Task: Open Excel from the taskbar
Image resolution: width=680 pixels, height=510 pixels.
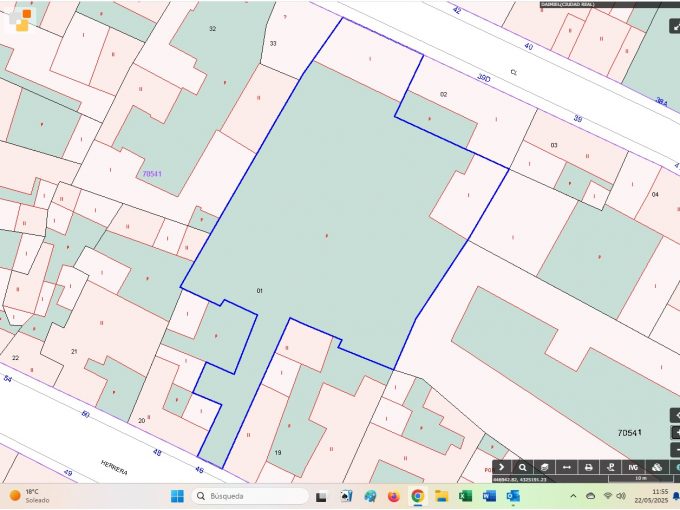Action: tap(465, 496)
